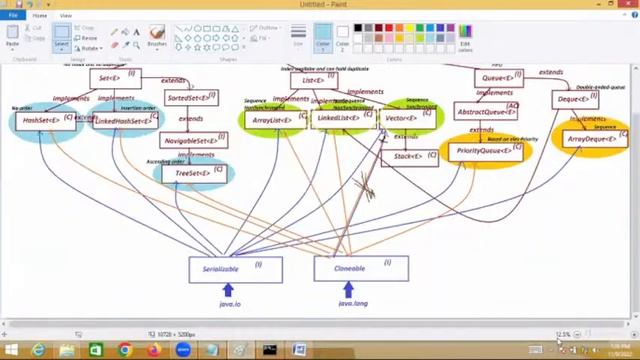
Task: Select the Fill with color bucket tool
Action: (x=126, y=32)
